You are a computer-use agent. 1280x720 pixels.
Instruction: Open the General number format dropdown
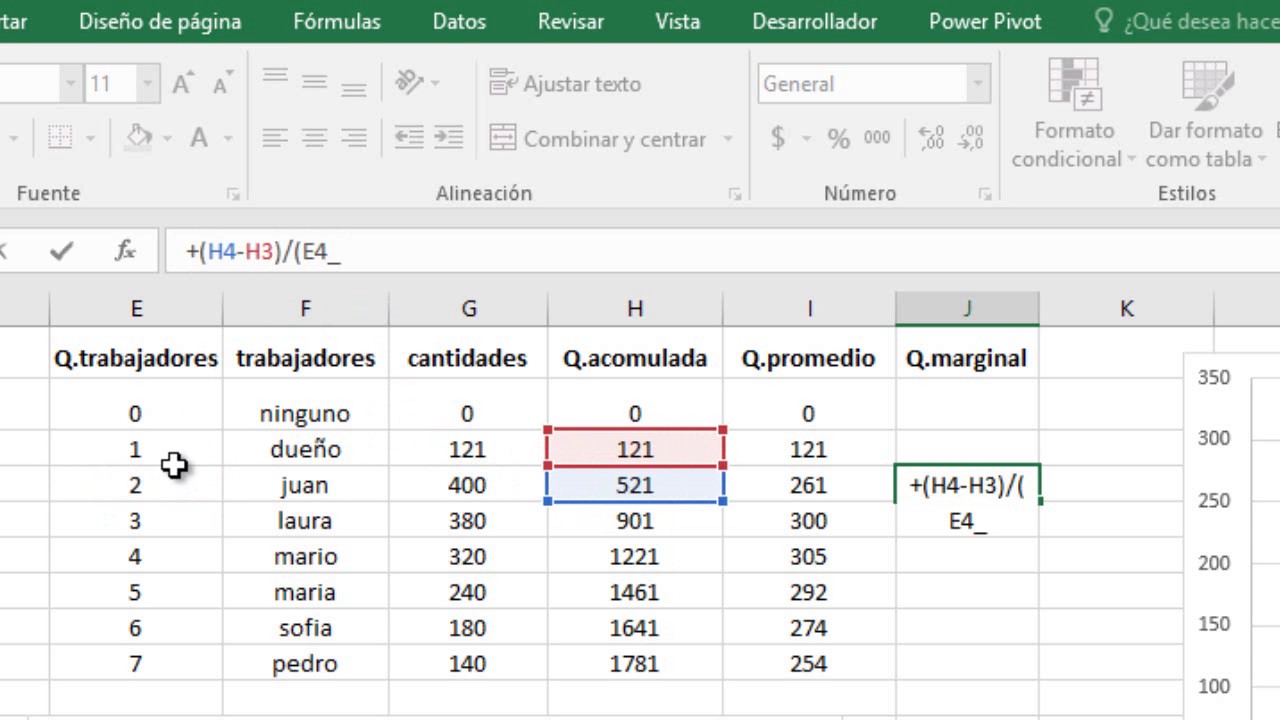coord(978,84)
